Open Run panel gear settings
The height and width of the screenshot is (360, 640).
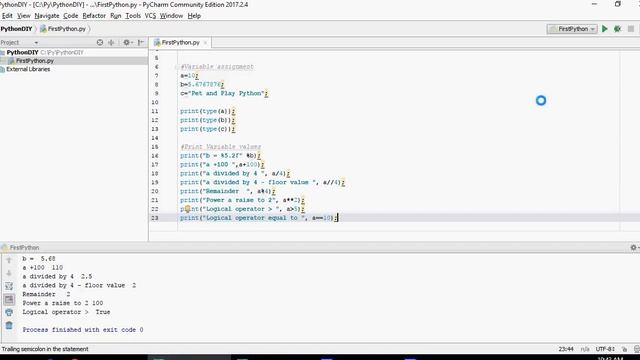tap(633, 247)
